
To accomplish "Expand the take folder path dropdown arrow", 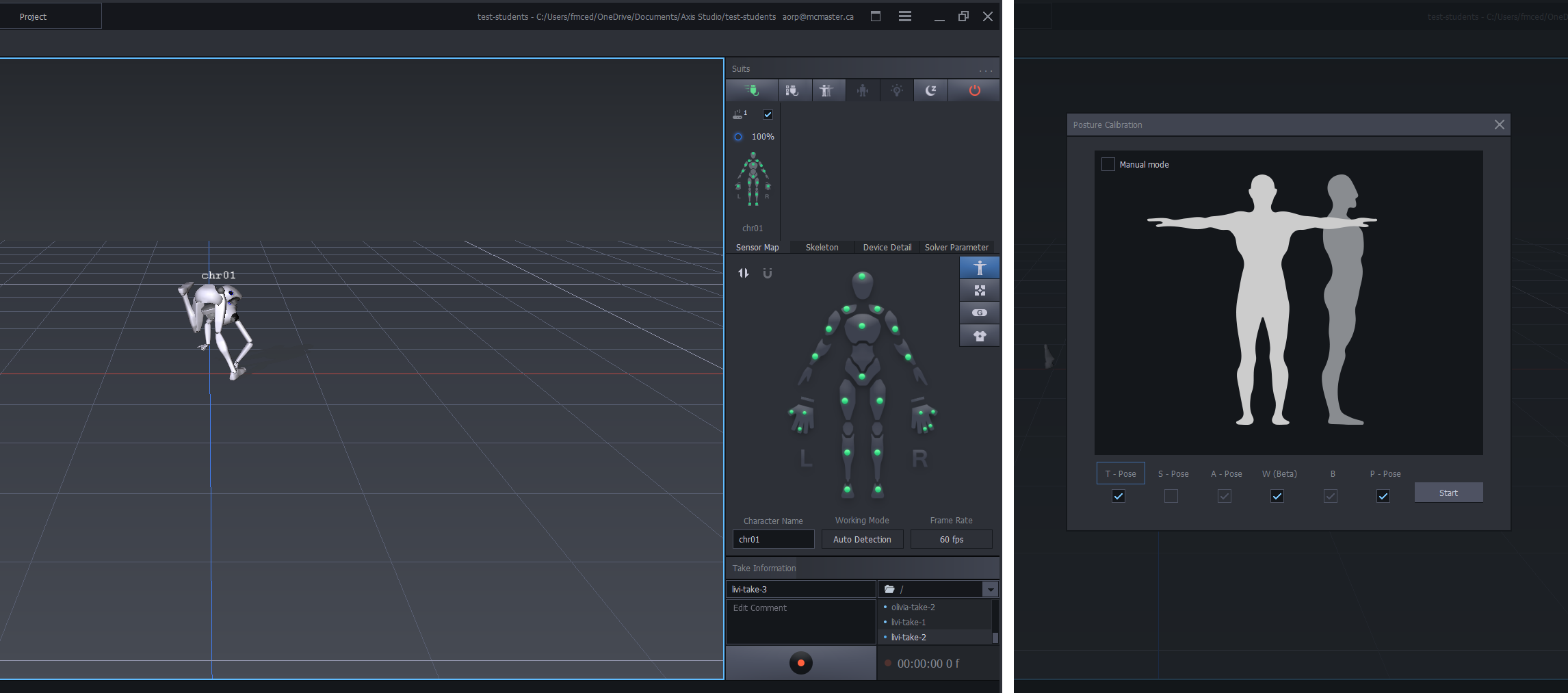I will (x=990, y=589).
